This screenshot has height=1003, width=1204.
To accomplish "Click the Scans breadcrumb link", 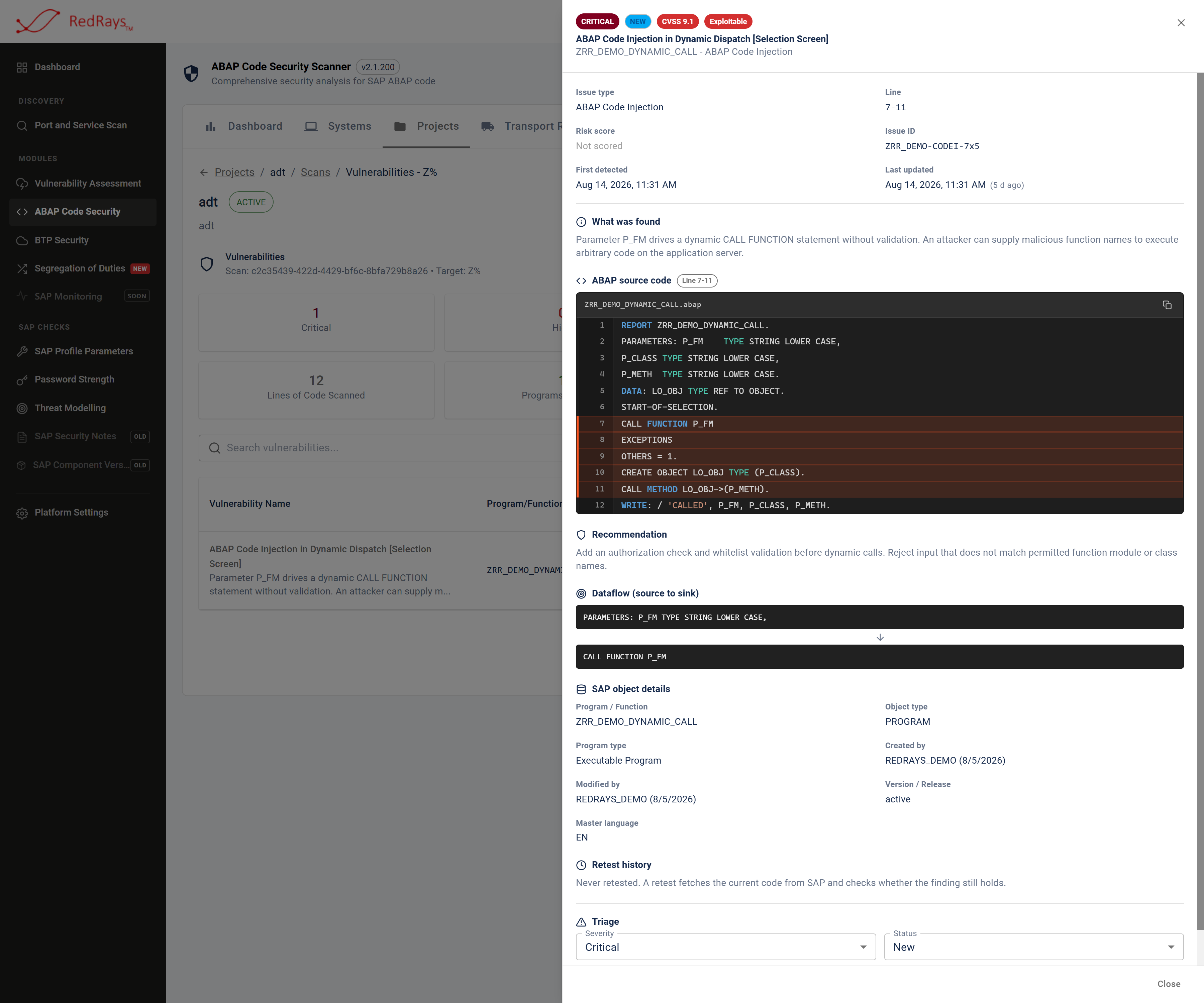I will tap(315, 173).
